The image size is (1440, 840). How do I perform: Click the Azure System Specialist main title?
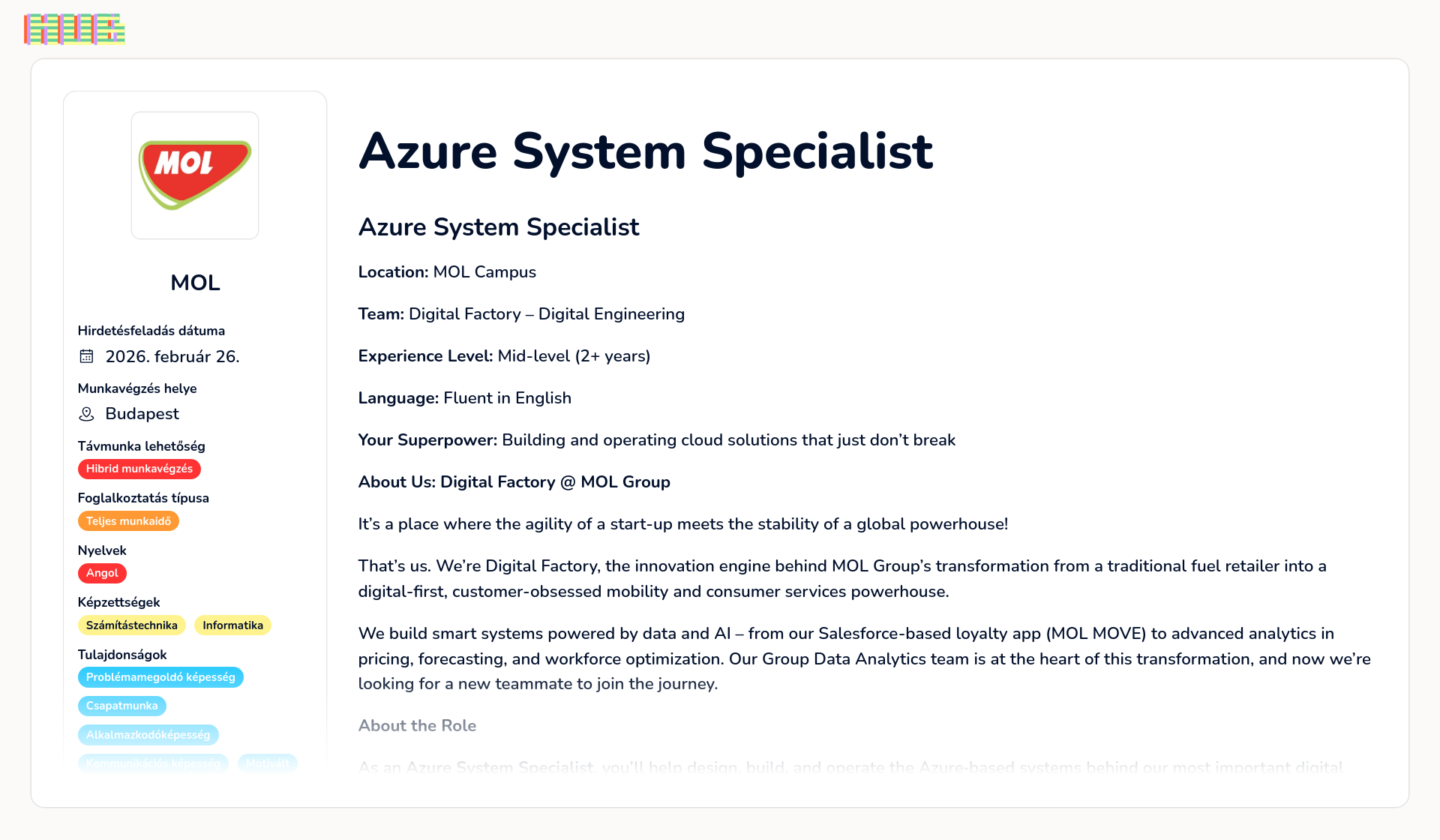coord(646,151)
